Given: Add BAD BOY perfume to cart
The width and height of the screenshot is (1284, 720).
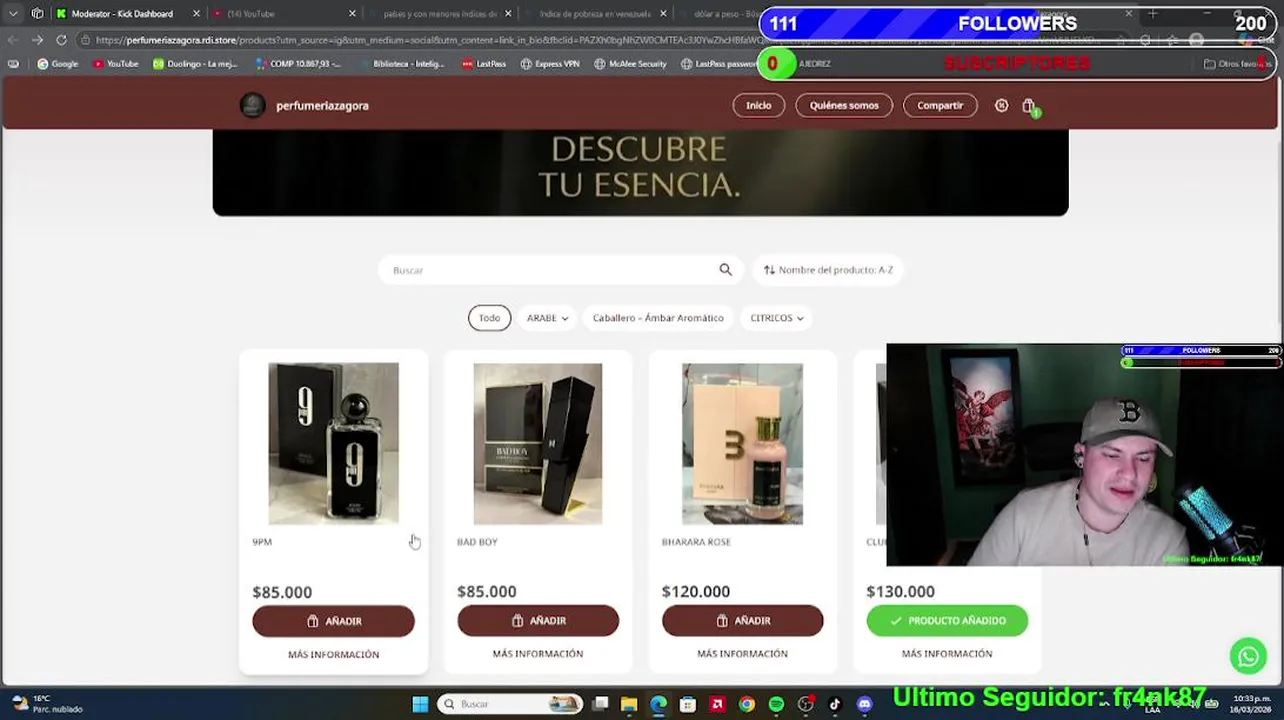Looking at the screenshot, I should click(538, 621).
